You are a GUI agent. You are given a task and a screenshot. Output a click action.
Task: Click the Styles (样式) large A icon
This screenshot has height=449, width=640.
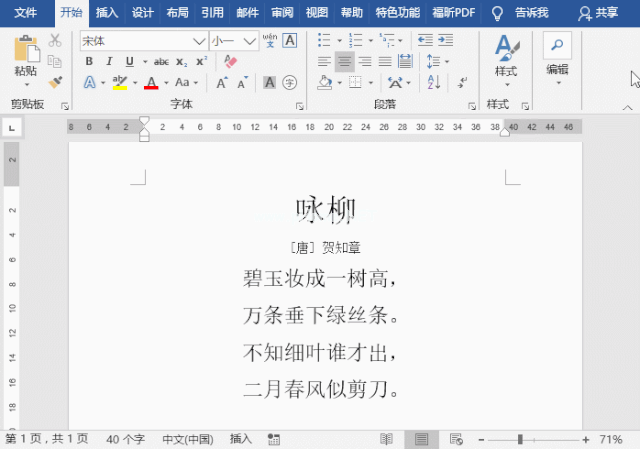click(x=507, y=48)
